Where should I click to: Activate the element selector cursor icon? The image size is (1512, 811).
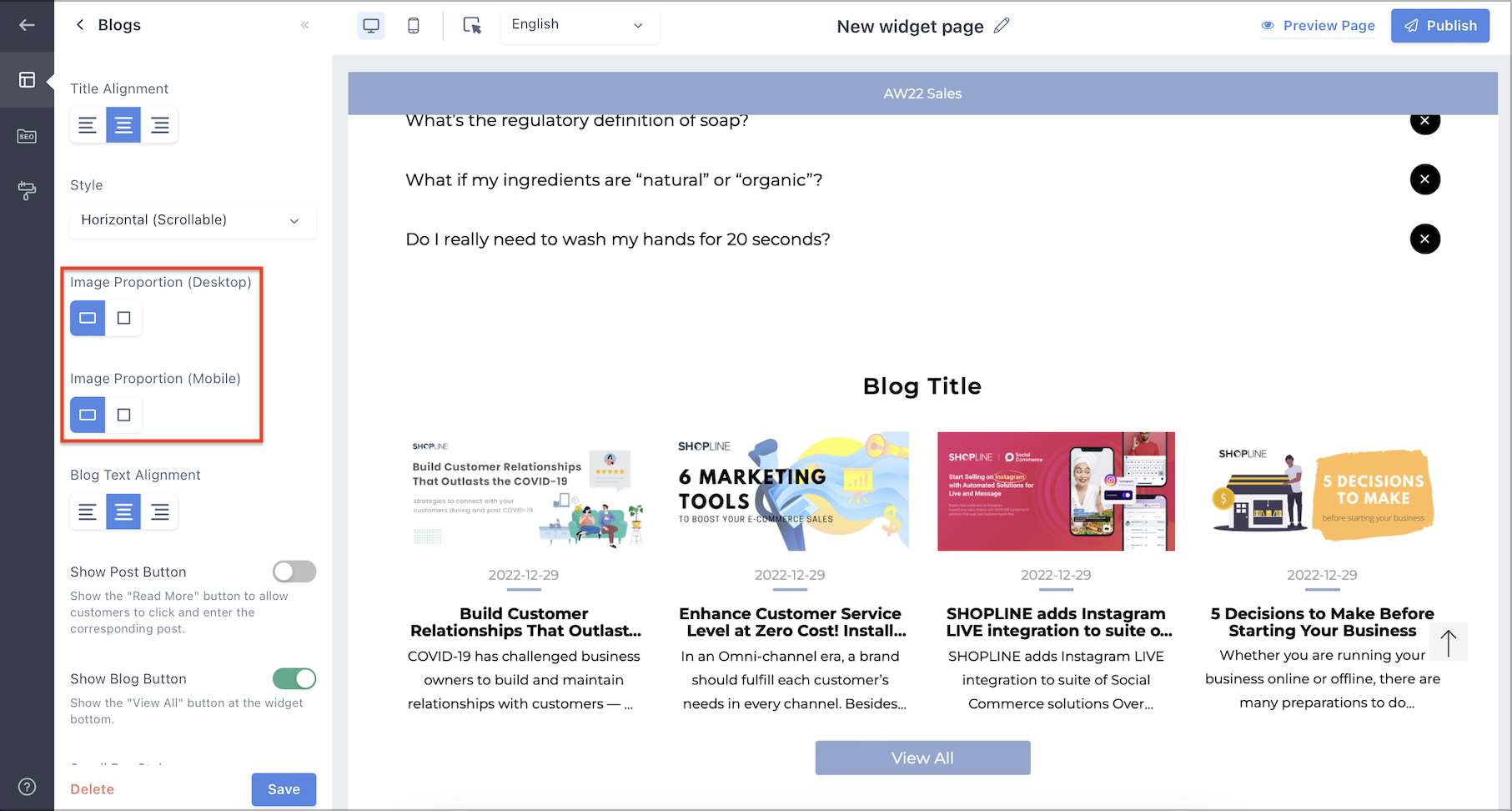coord(472,26)
